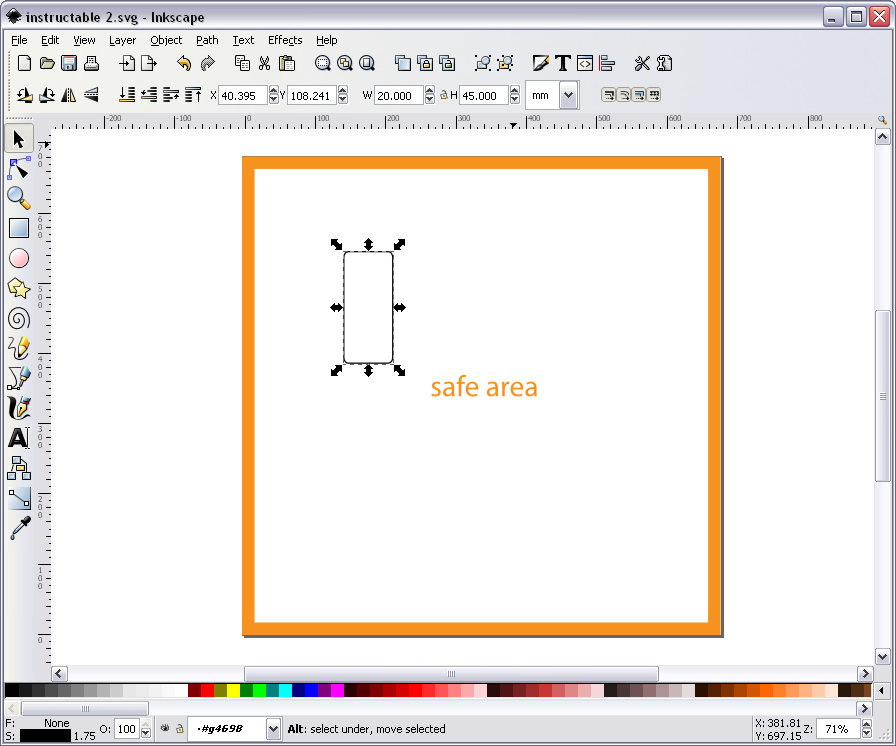Open Align and Distribute dialog icon

[607, 63]
